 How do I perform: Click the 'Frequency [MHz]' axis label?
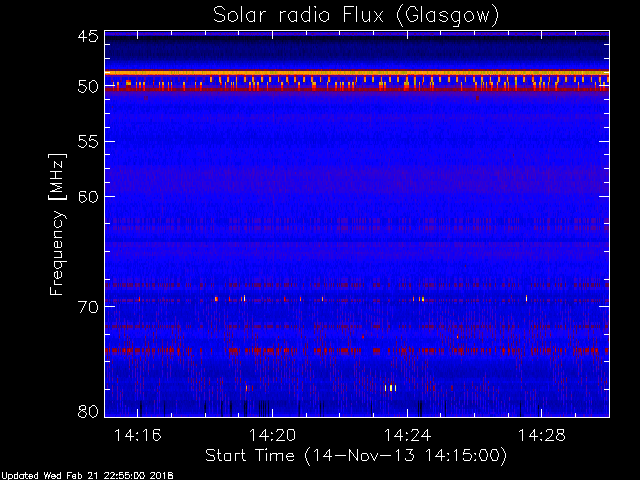[57, 224]
